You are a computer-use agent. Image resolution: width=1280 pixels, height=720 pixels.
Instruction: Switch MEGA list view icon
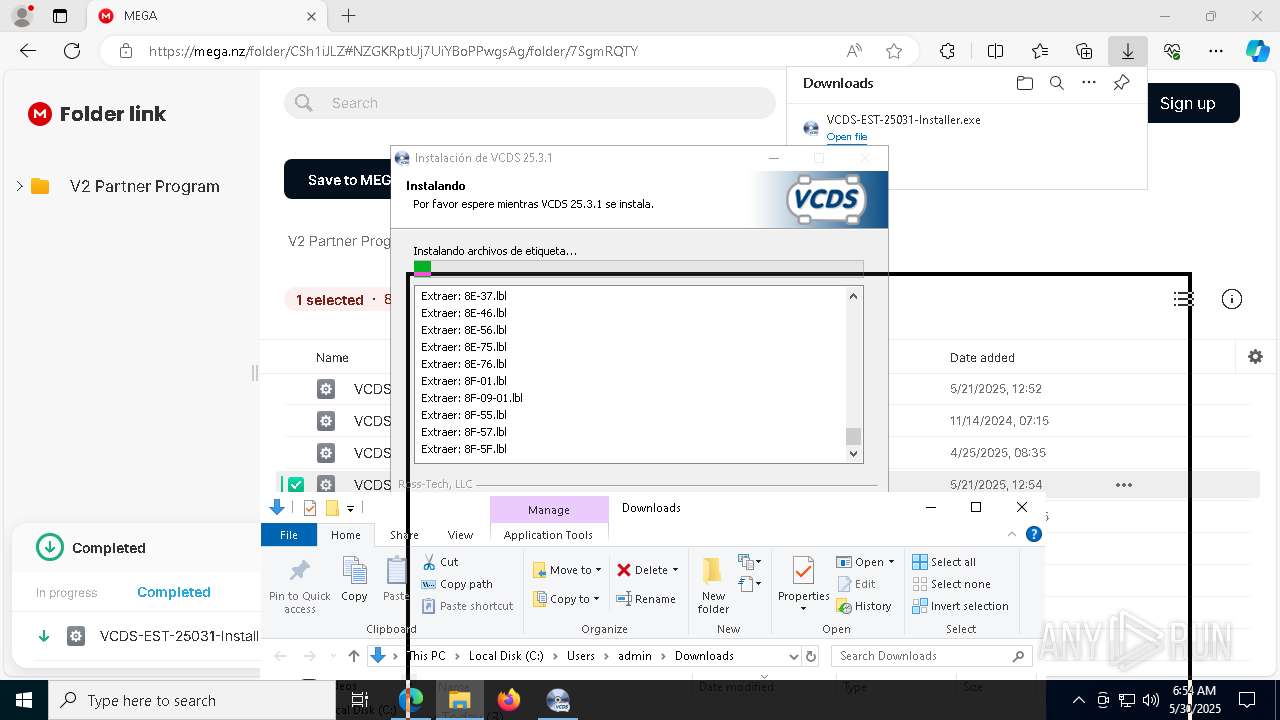pos(1184,299)
